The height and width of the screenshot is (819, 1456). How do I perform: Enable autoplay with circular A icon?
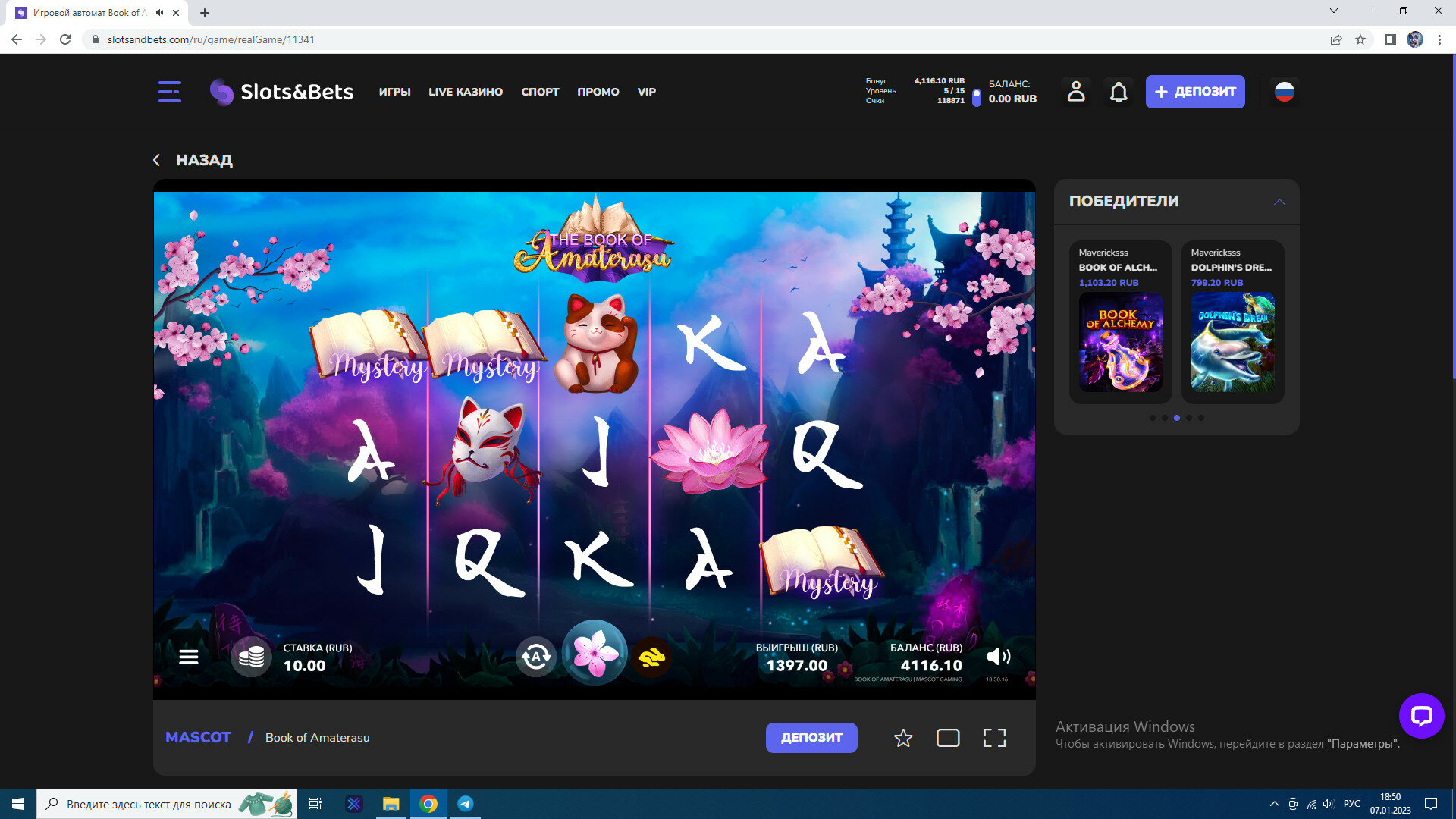(536, 657)
